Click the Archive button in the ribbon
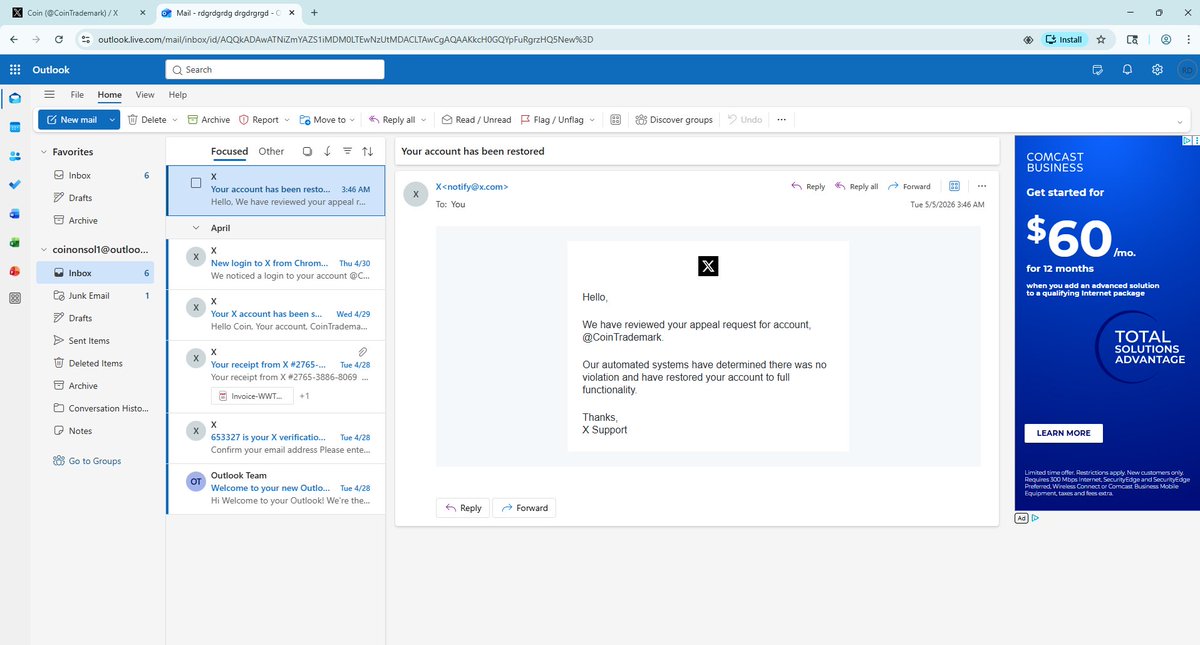Screen dimensions: 1200x645 [x=209, y=120]
